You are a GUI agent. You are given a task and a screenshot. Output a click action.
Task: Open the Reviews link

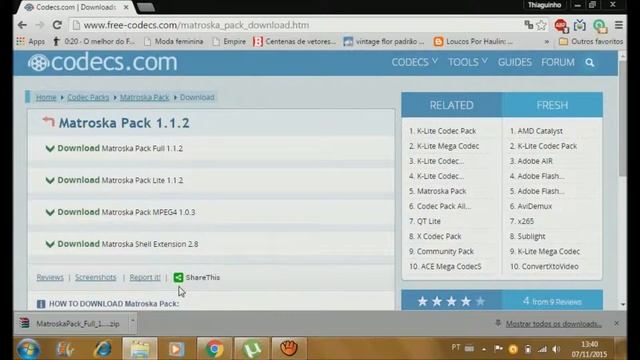point(50,277)
